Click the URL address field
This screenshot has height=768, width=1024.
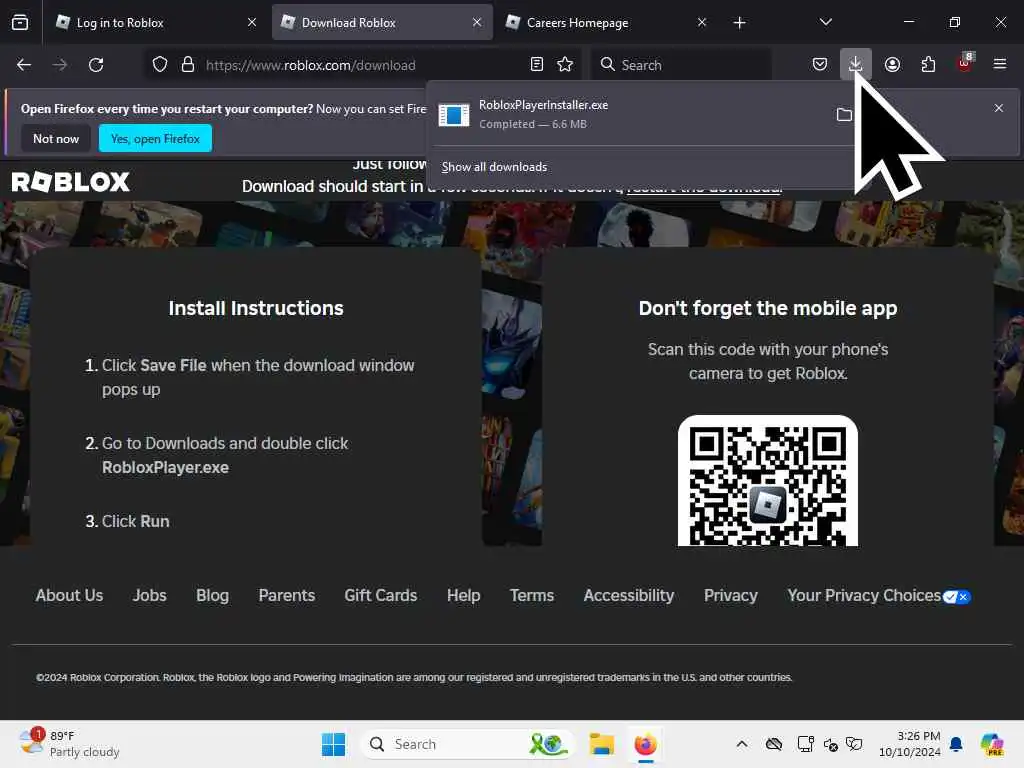(361, 65)
